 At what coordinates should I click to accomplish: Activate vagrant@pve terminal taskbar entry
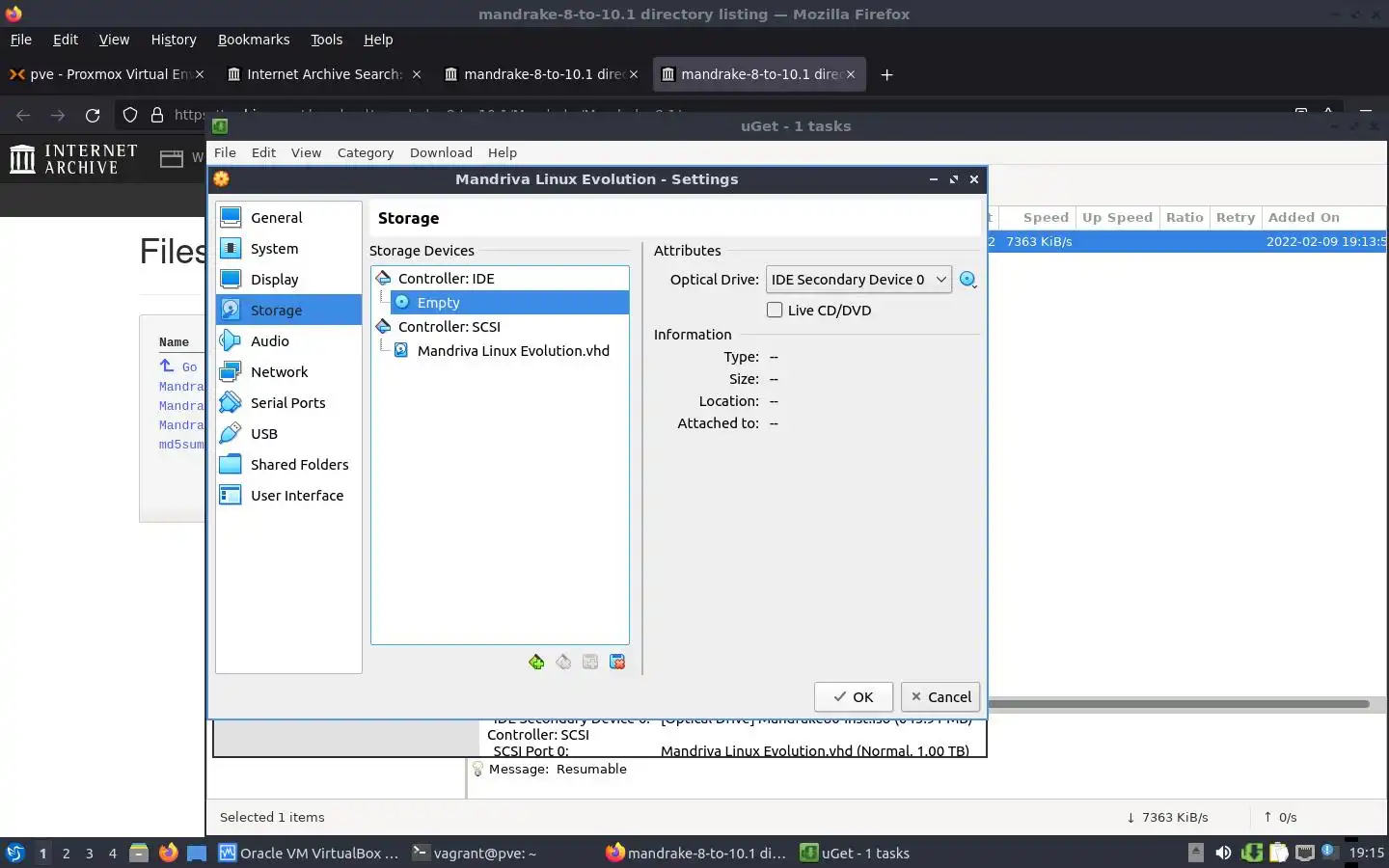[474, 854]
